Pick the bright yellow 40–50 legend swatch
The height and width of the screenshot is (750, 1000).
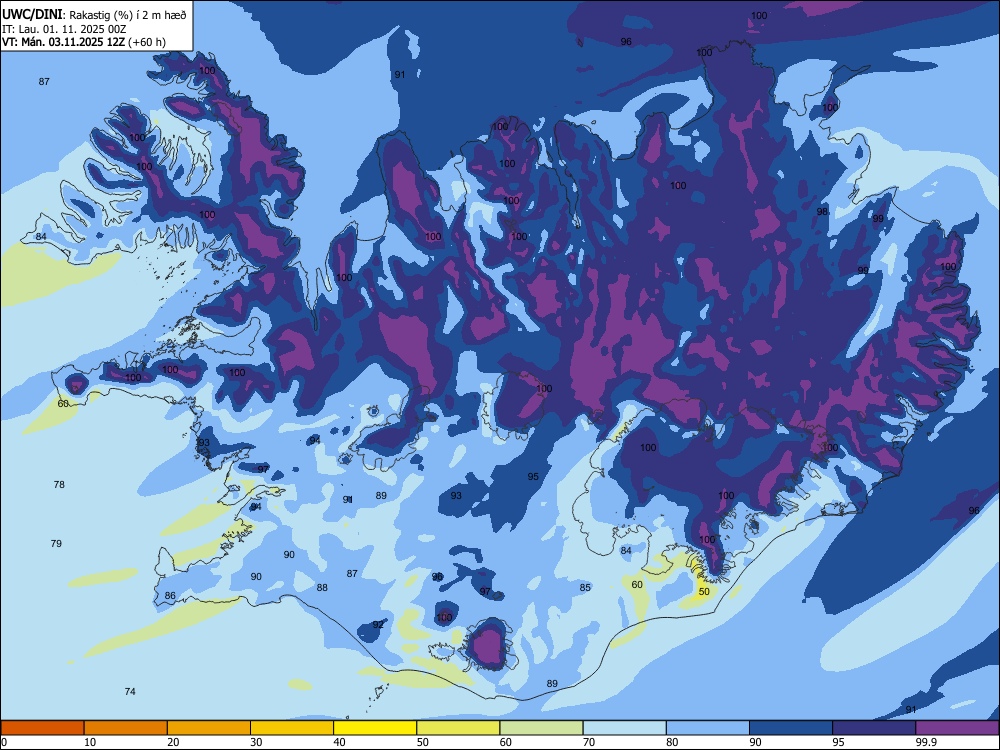click(375, 728)
